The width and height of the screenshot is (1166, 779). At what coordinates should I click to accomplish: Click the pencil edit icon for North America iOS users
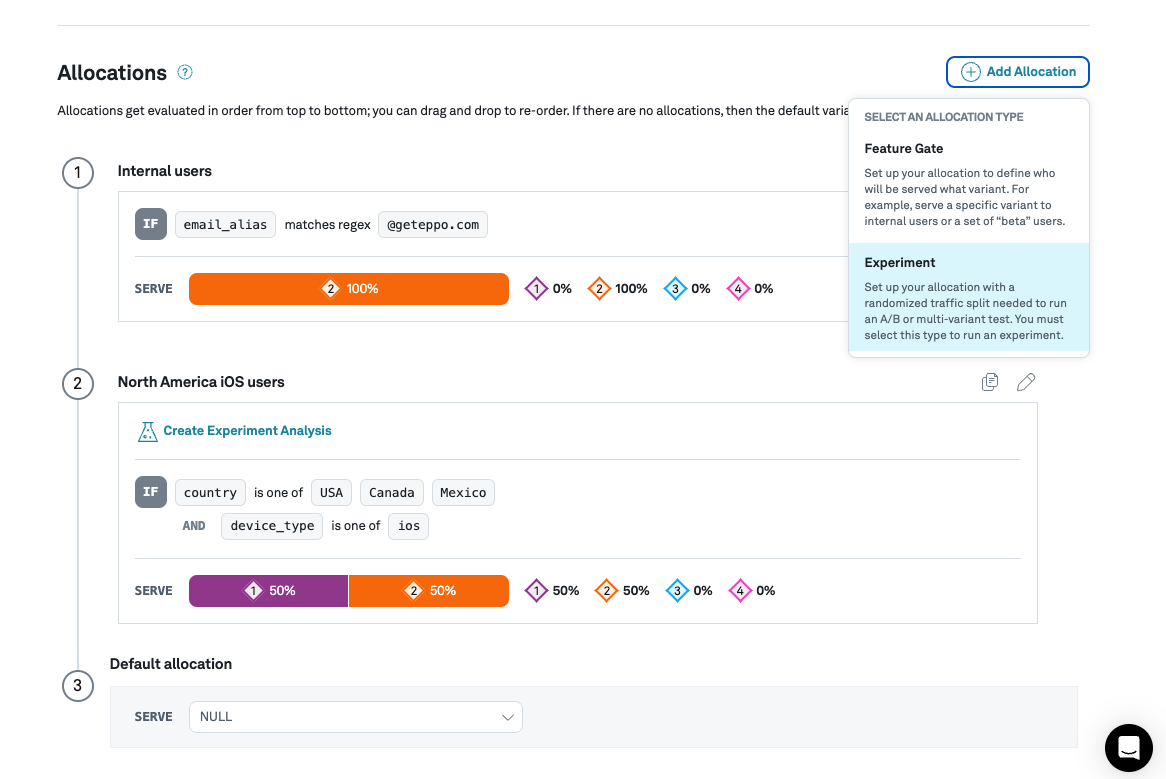pos(1026,382)
